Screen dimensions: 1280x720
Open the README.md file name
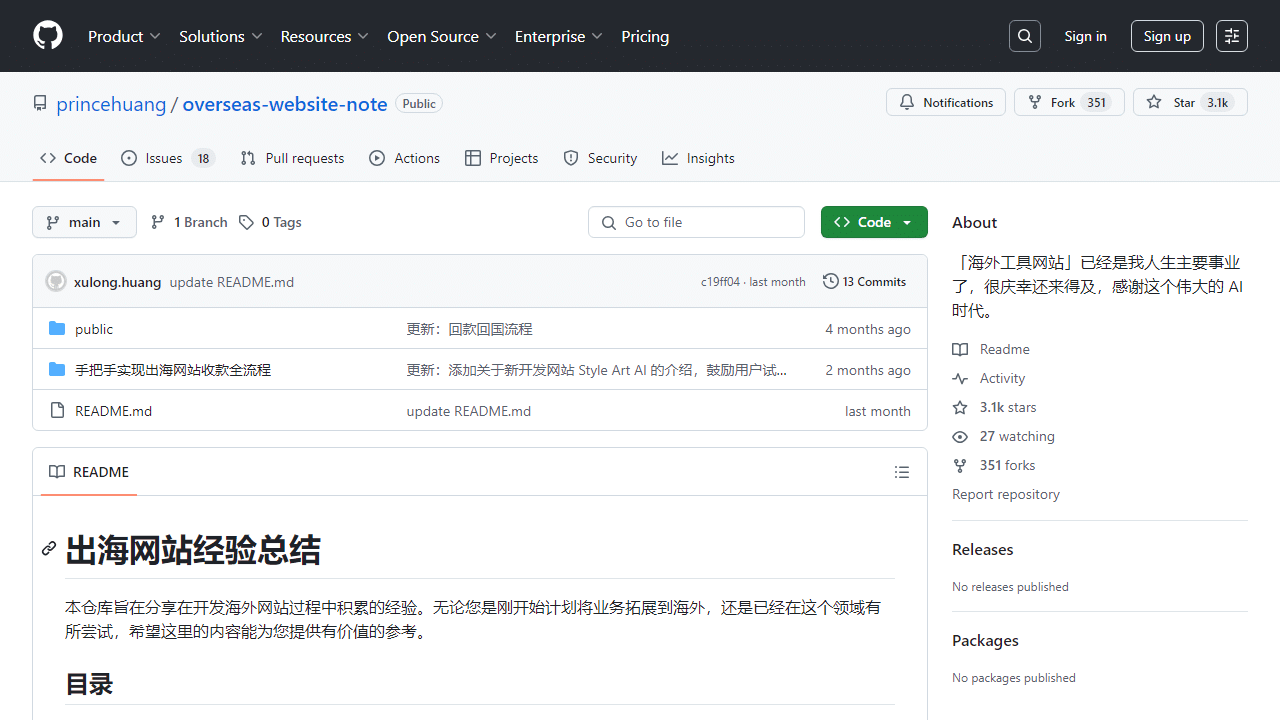(113, 411)
